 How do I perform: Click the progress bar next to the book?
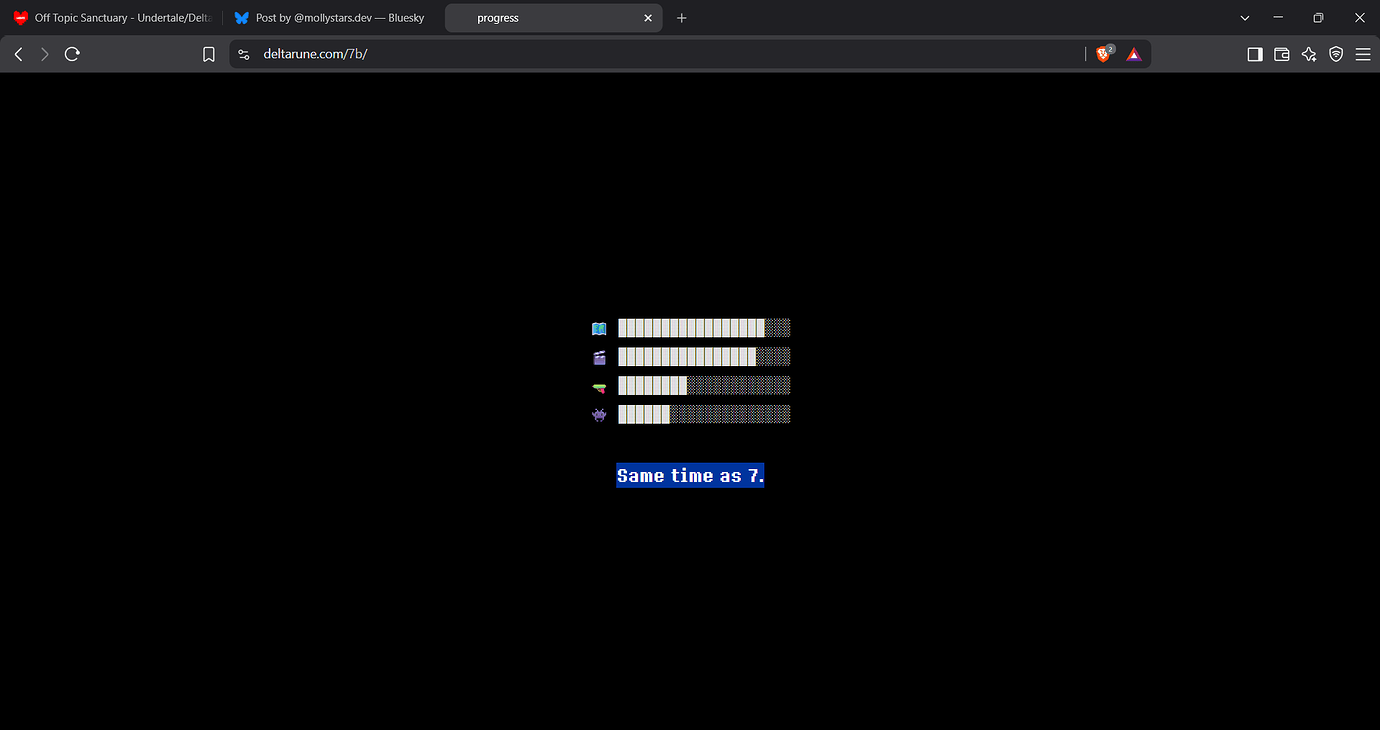pos(704,328)
